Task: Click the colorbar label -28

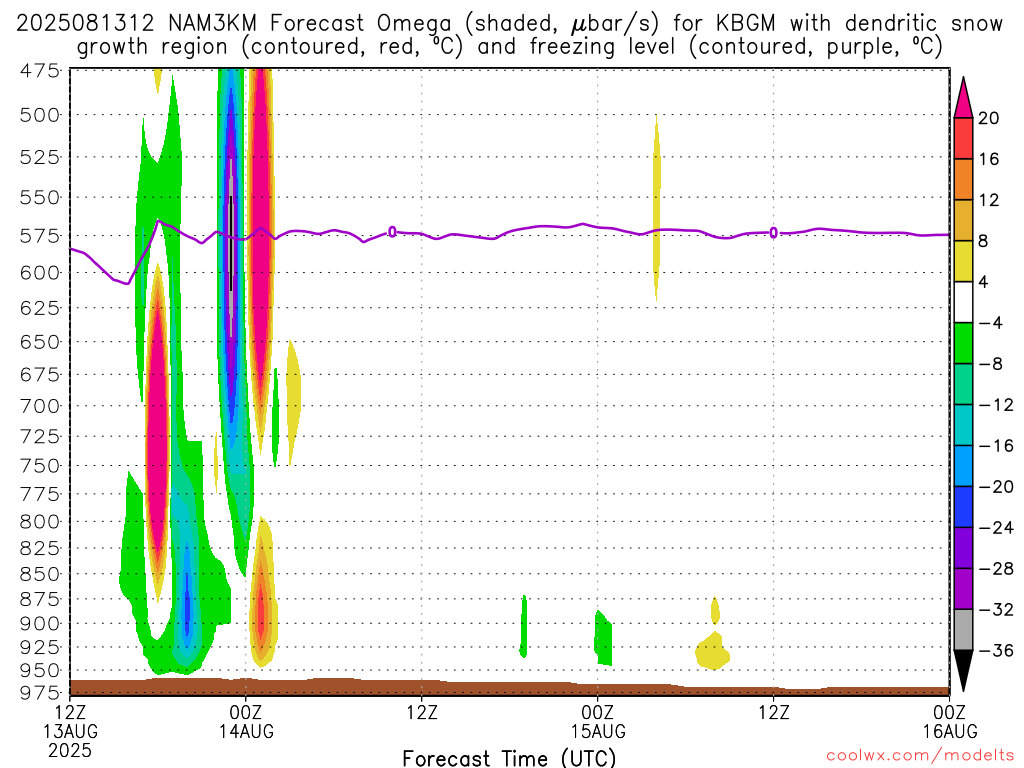Action: [996, 569]
